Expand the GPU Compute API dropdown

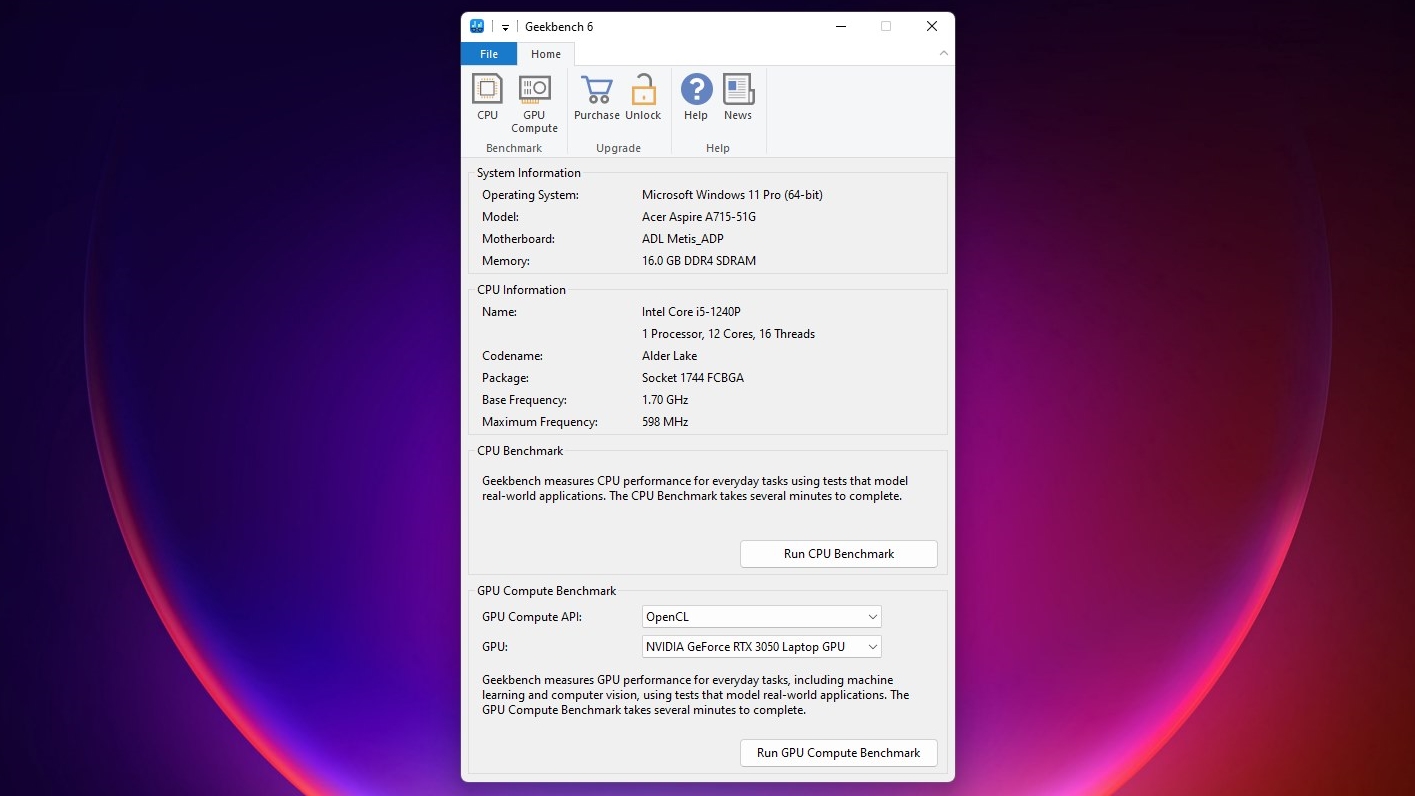(x=761, y=617)
